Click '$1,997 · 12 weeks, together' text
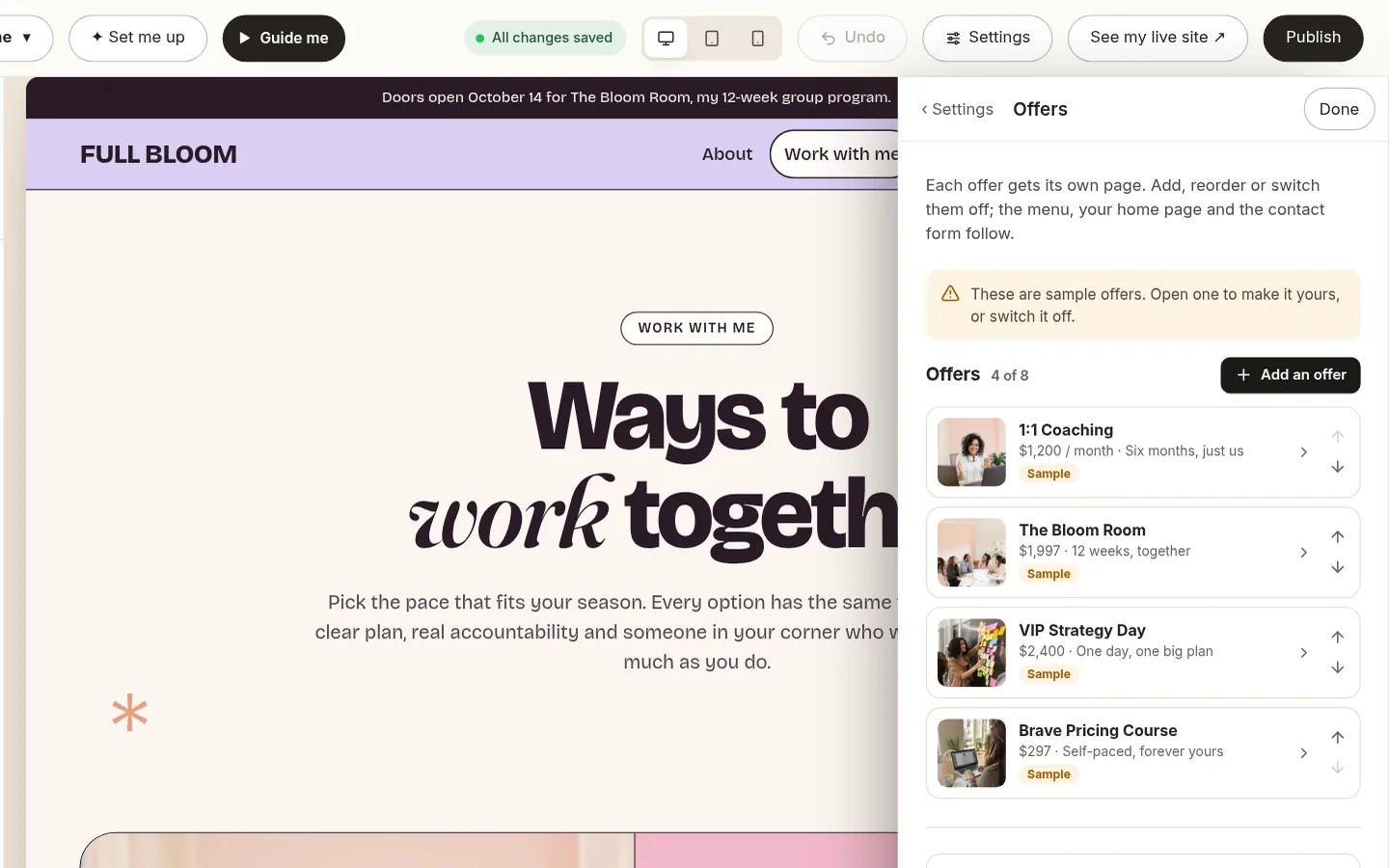1389x868 pixels. click(1104, 552)
